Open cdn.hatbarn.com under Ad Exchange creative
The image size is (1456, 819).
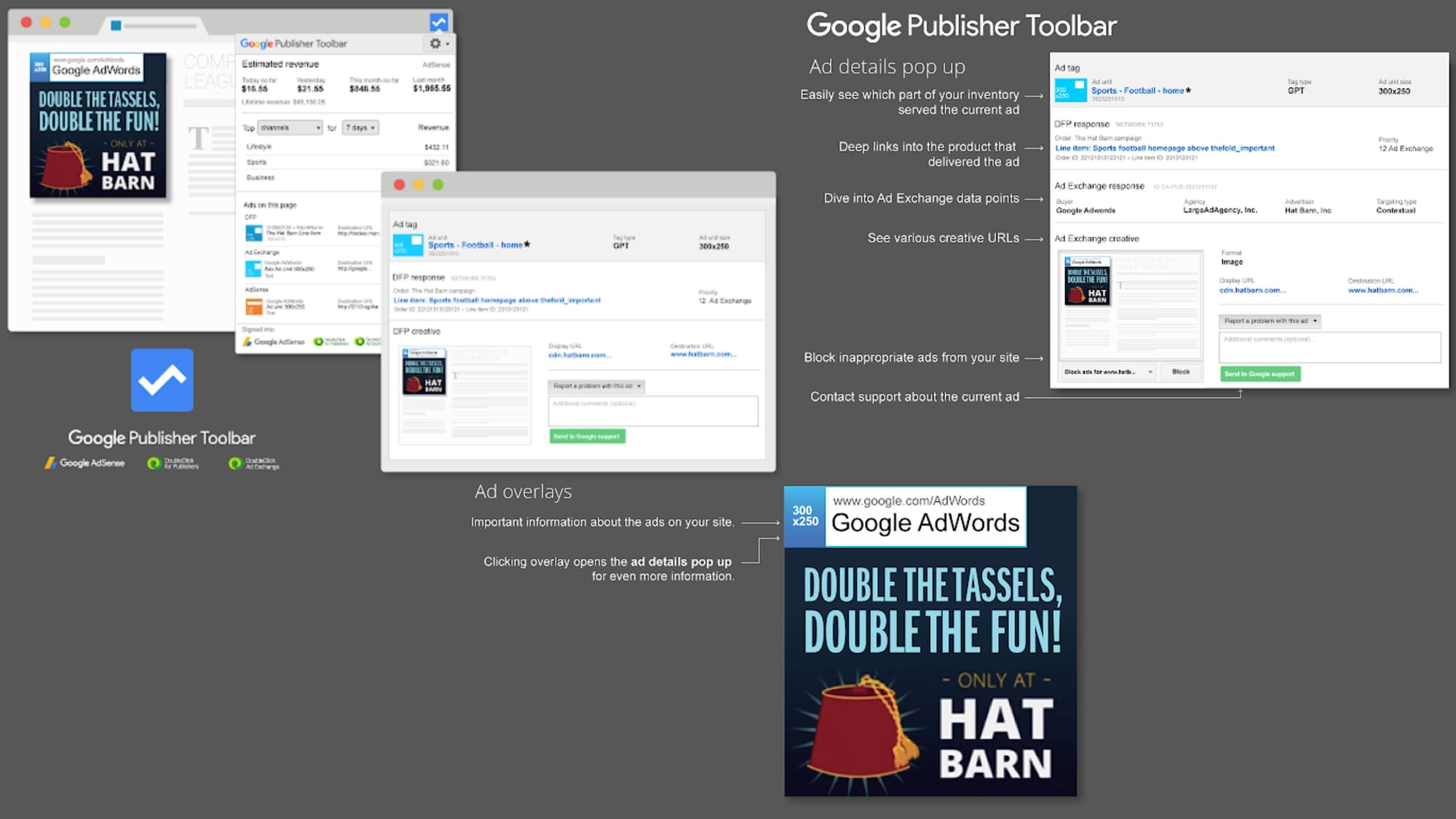tap(1252, 290)
